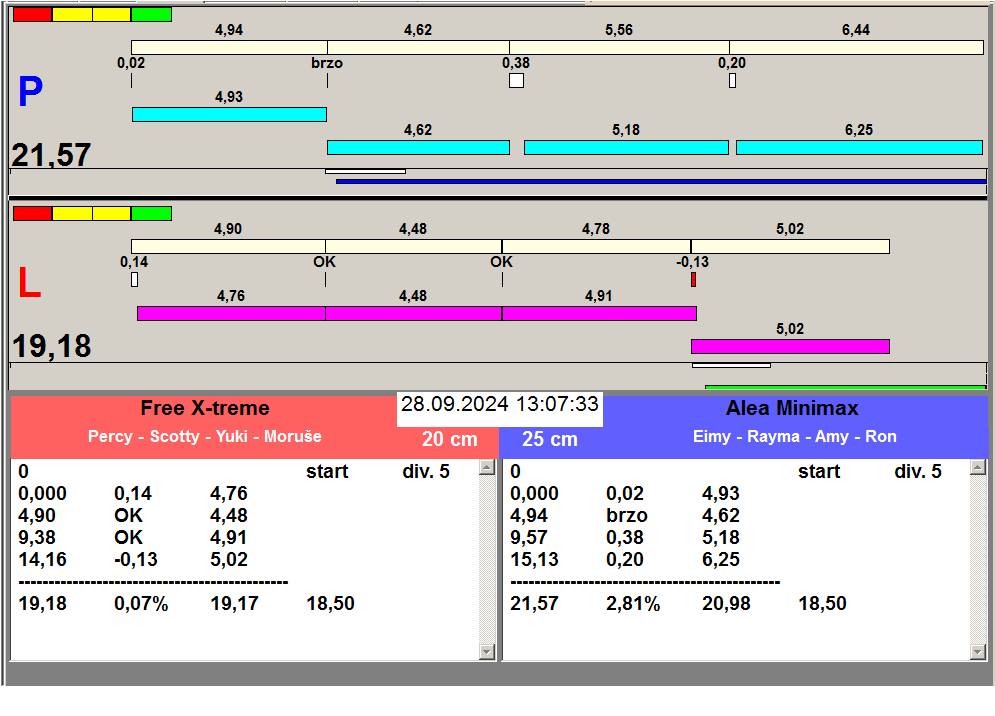
Task: Click the blue progress line under lane P
Action: [661, 182]
